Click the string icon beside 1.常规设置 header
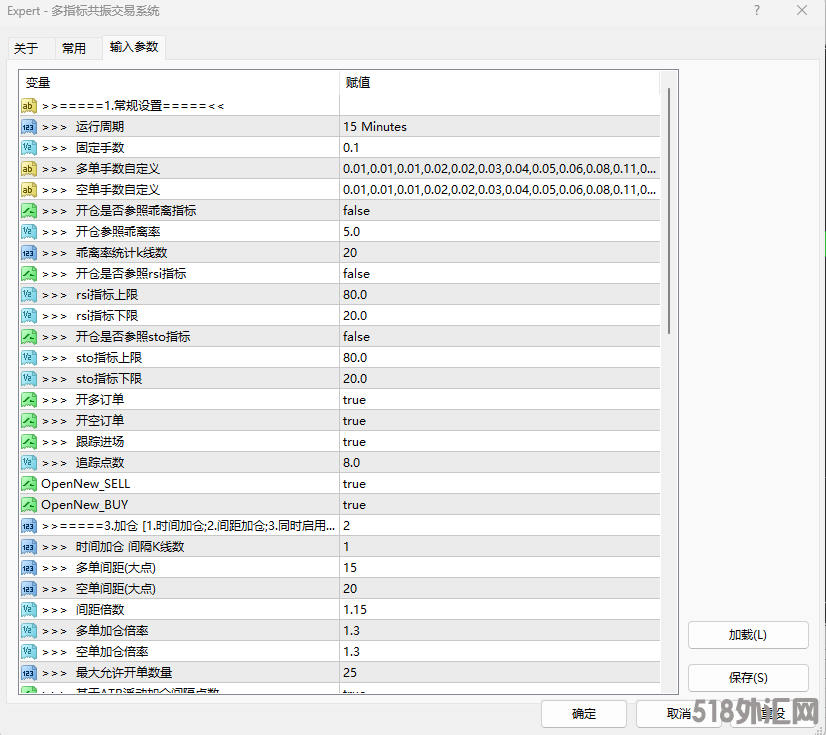Image resolution: width=826 pixels, height=735 pixels. pos(28,106)
